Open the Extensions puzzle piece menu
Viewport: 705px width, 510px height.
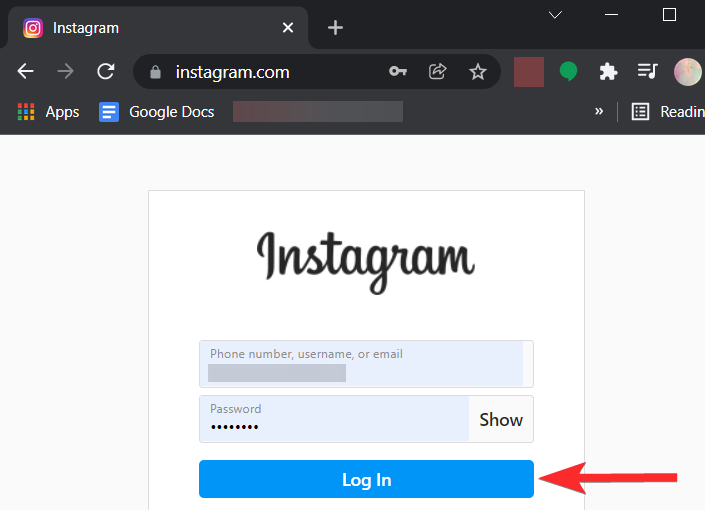pos(608,72)
